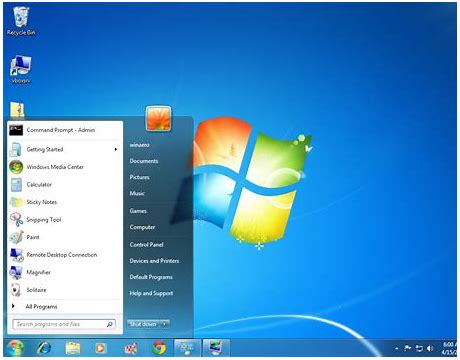Screen dimensions: 460x360
Task: Click the pinned window-switcher taskbar button
Action: (188, 348)
